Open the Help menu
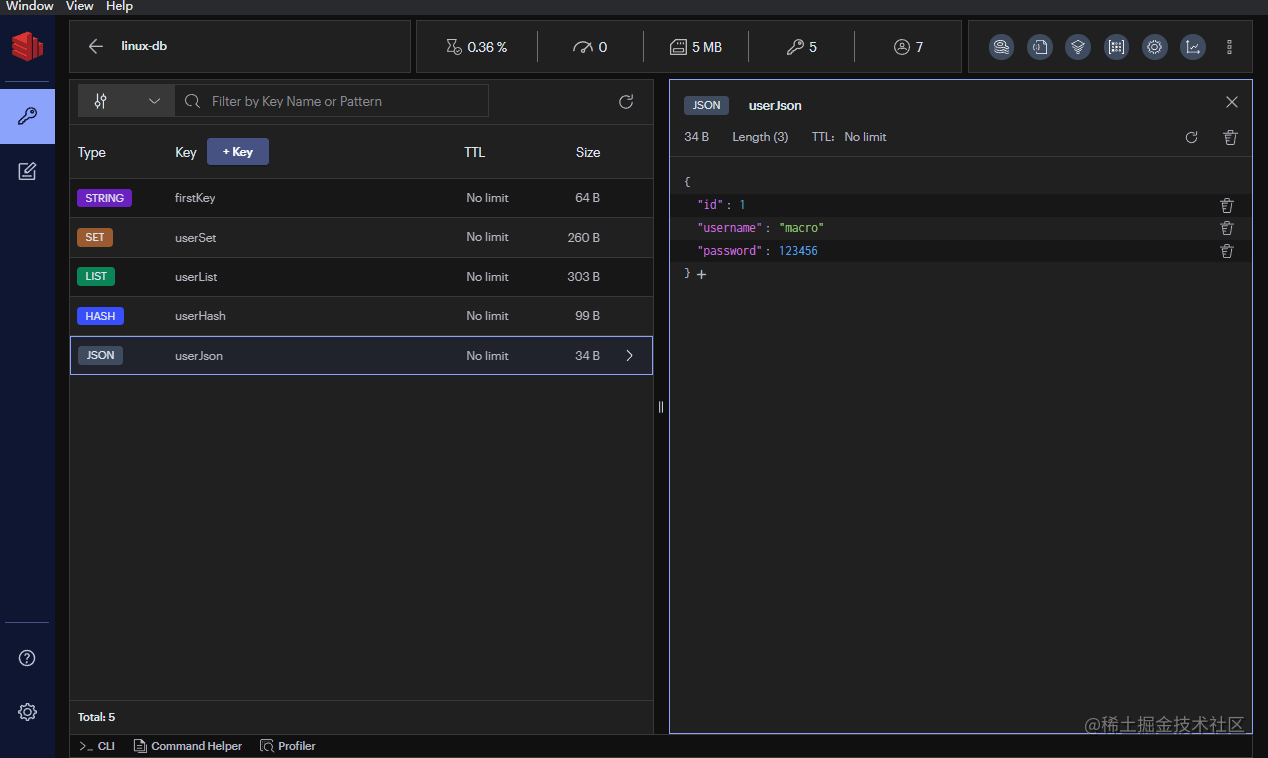 click(119, 6)
